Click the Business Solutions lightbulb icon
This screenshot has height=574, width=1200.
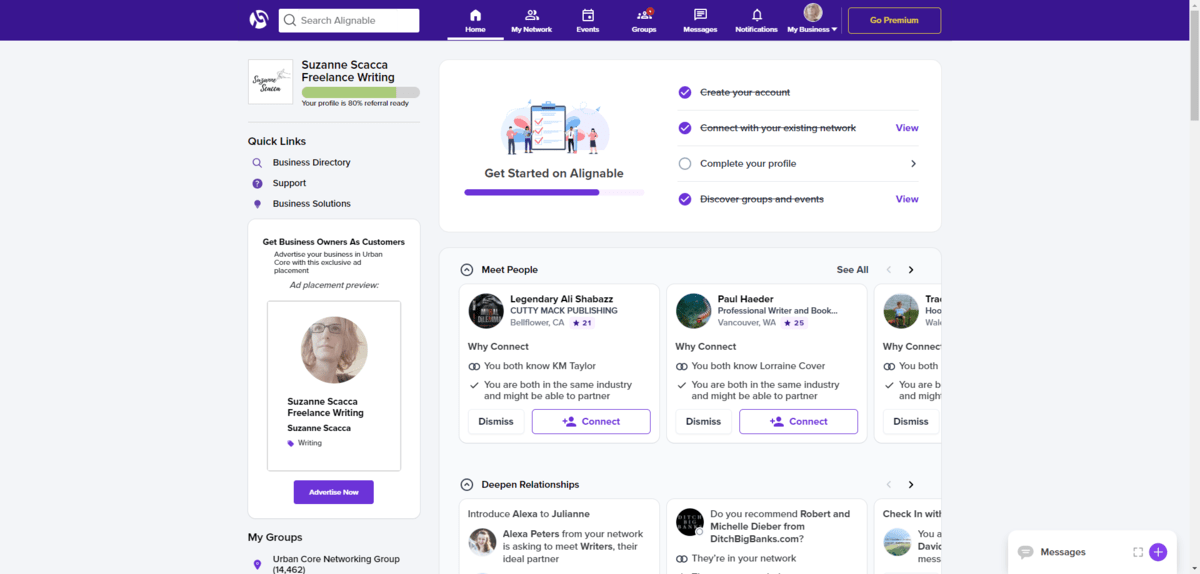257,204
